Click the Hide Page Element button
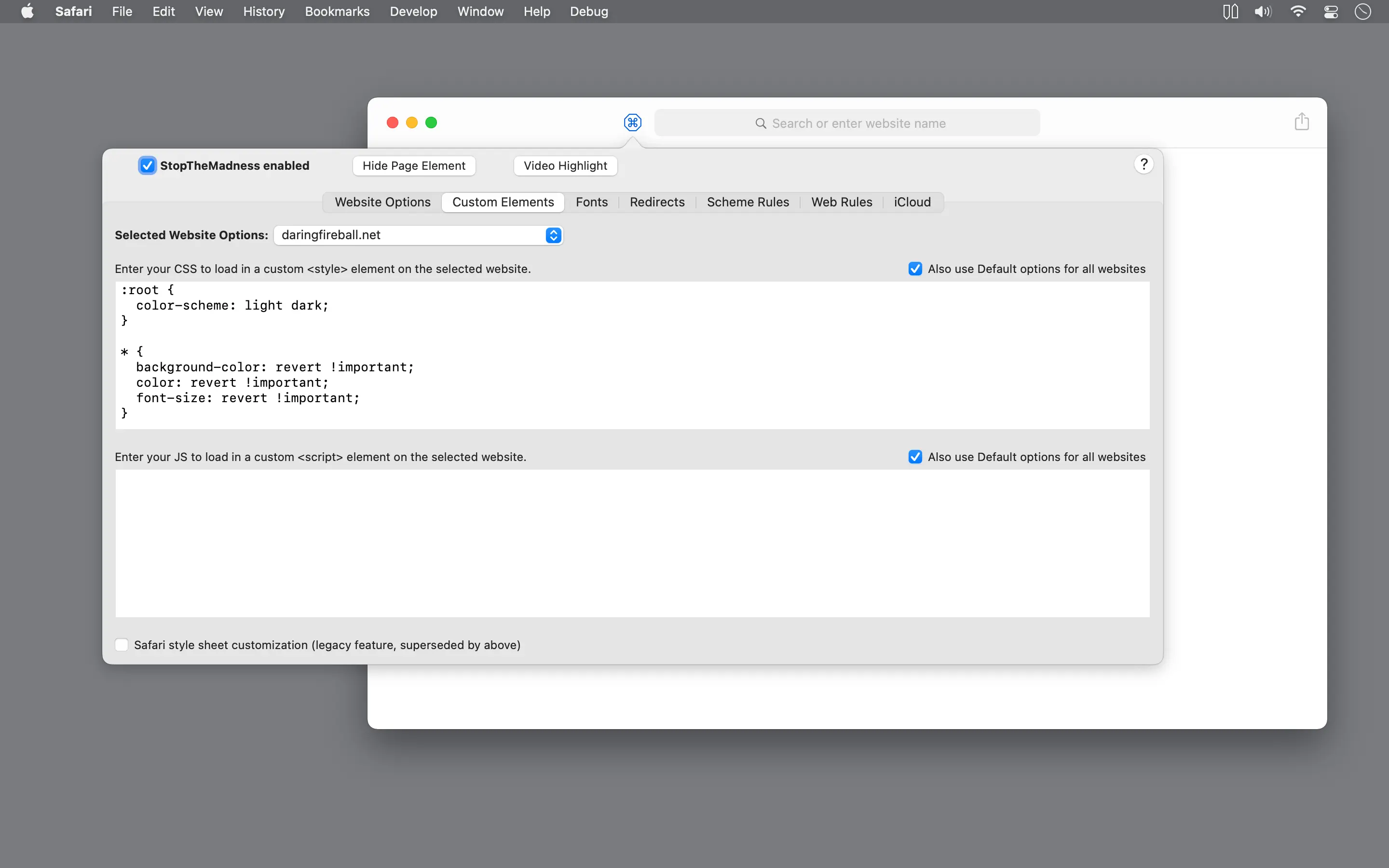This screenshot has height=868, width=1389. coord(413,166)
